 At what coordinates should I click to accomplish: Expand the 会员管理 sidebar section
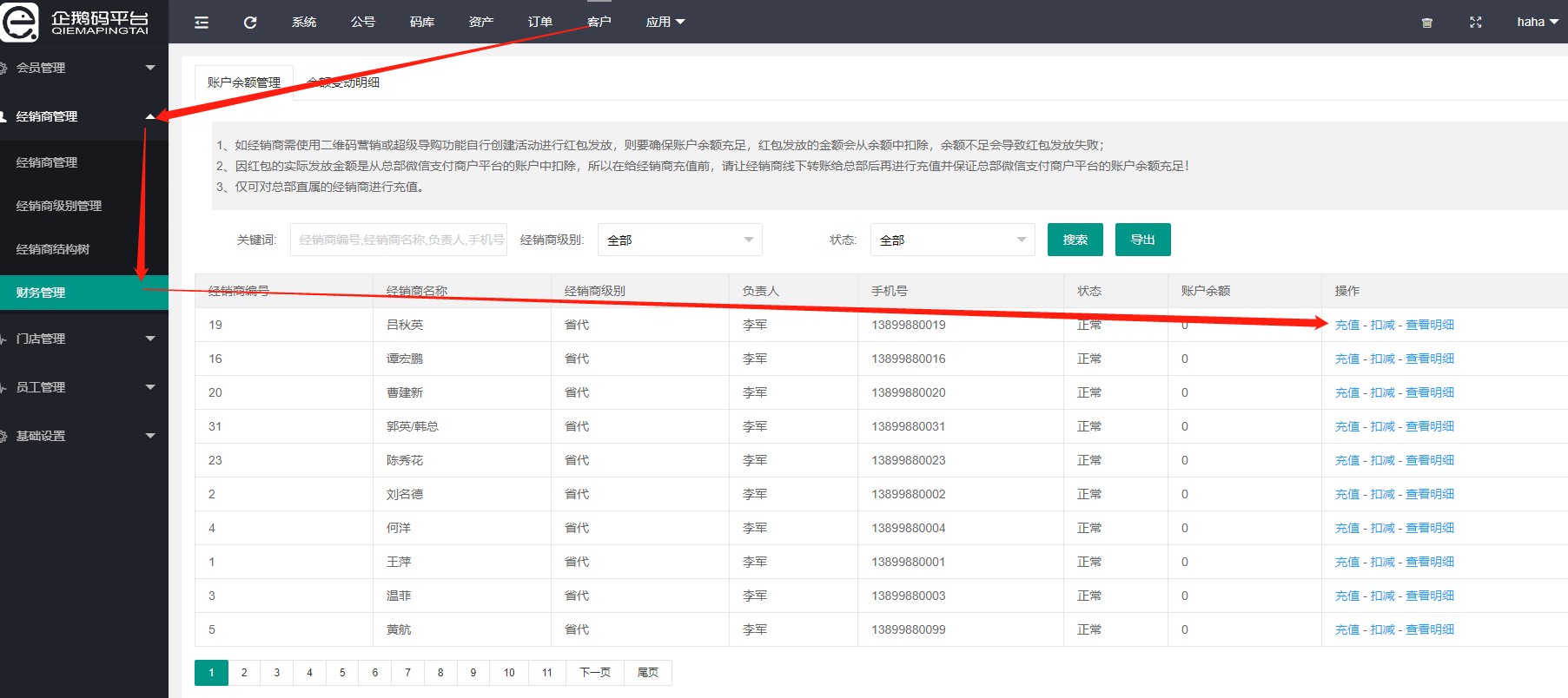84,68
